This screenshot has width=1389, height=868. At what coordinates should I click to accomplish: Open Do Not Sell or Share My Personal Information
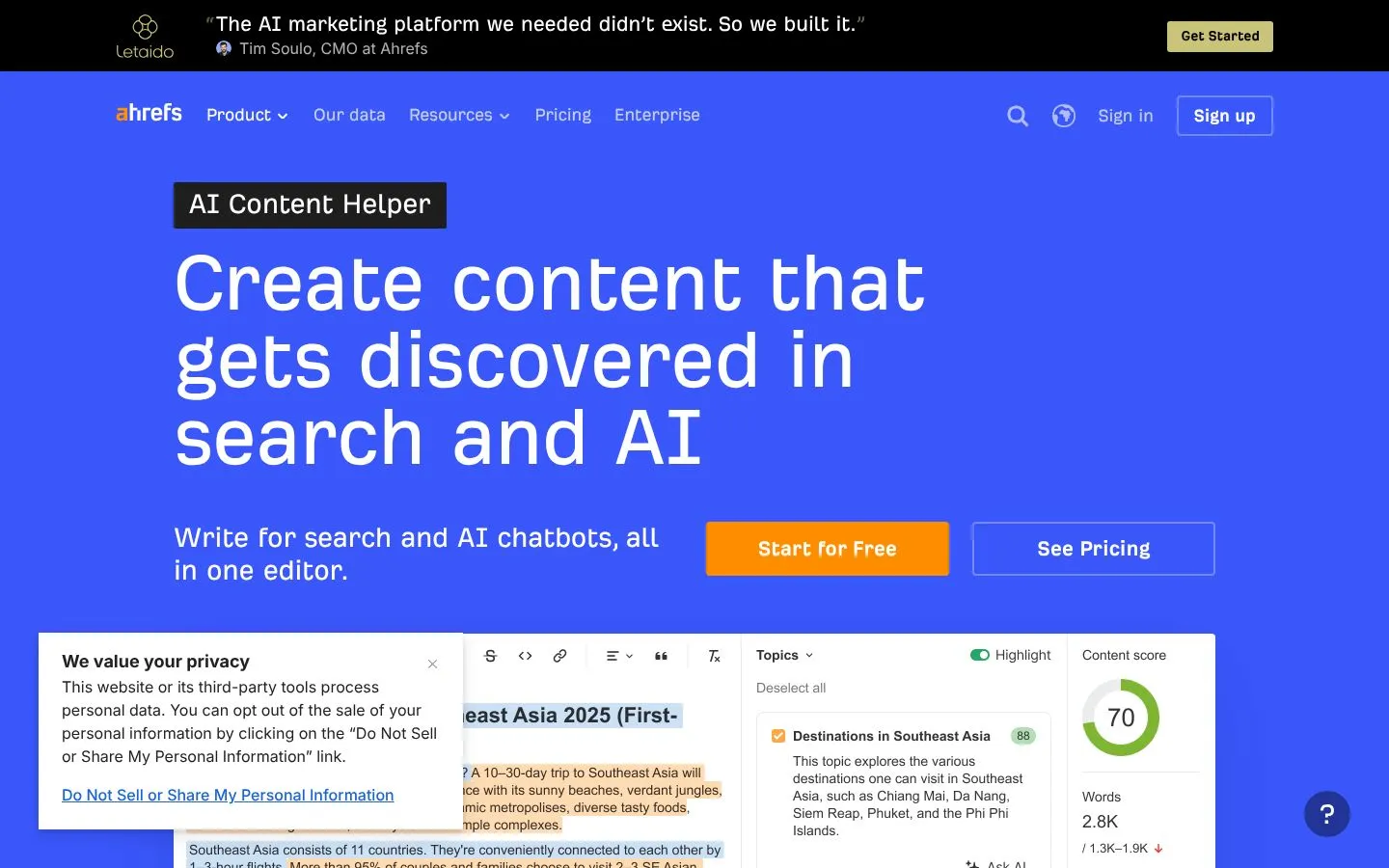(228, 795)
